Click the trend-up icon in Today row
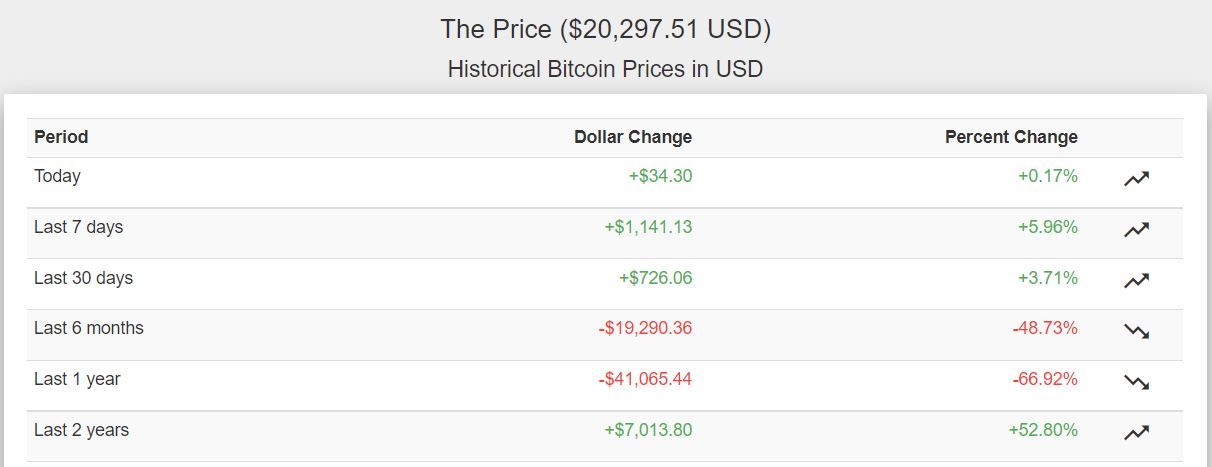The width and height of the screenshot is (1212, 467). (1136, 179)
